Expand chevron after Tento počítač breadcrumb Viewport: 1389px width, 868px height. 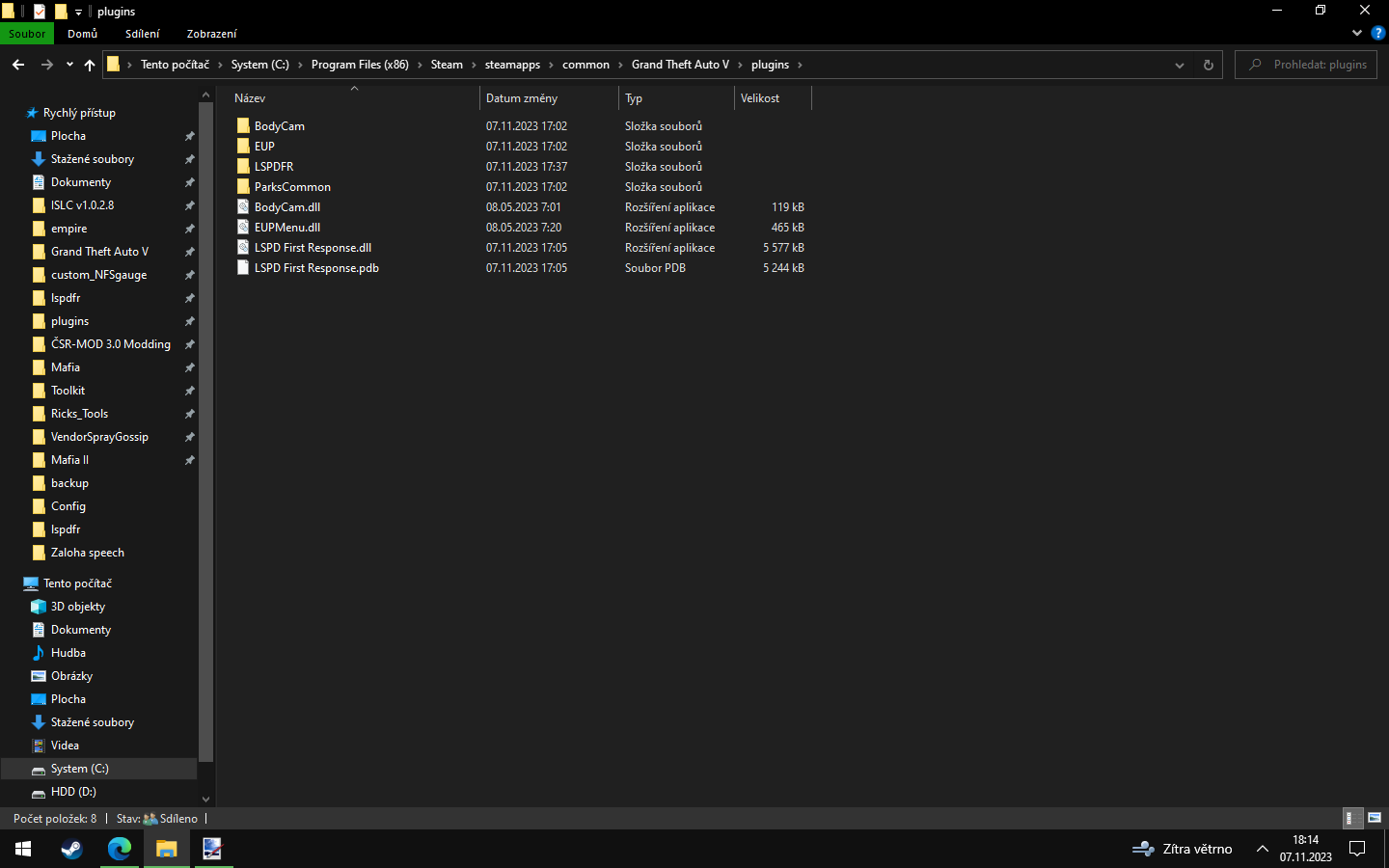click(x=220, y=65)
